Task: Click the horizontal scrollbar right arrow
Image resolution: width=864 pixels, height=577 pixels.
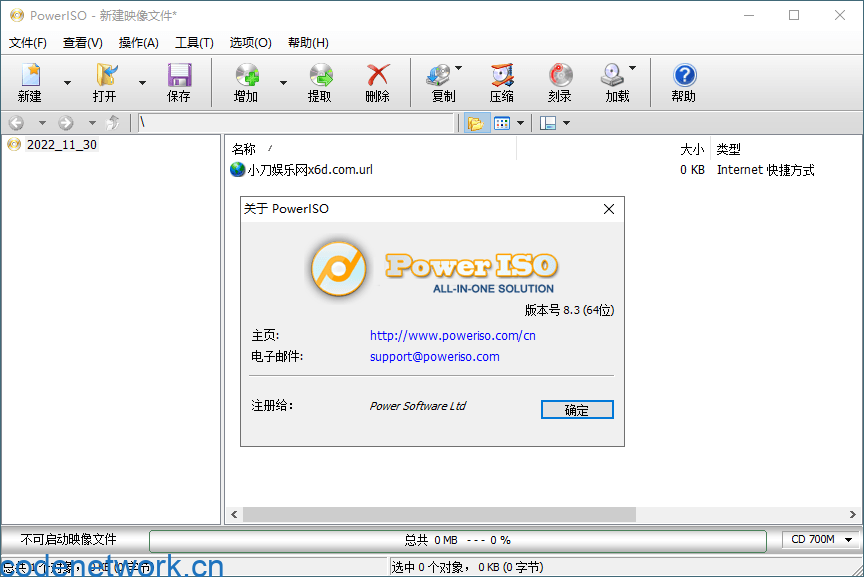Action: coord(852,514)
